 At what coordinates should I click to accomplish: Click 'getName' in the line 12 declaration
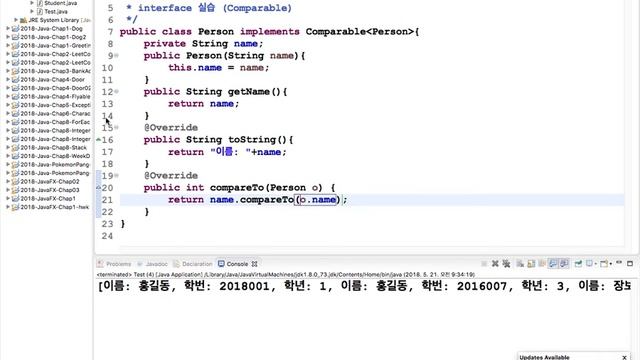coord(249,92)
